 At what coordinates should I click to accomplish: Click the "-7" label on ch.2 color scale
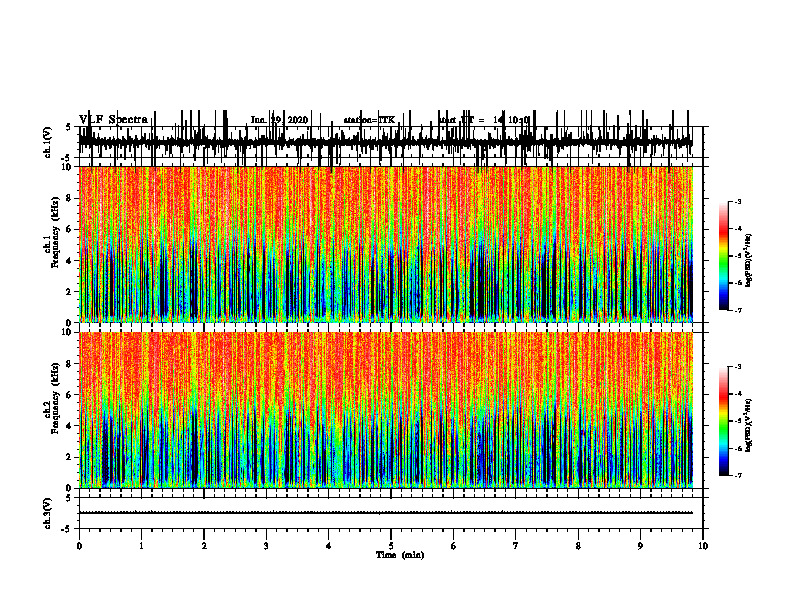point(737,476)
